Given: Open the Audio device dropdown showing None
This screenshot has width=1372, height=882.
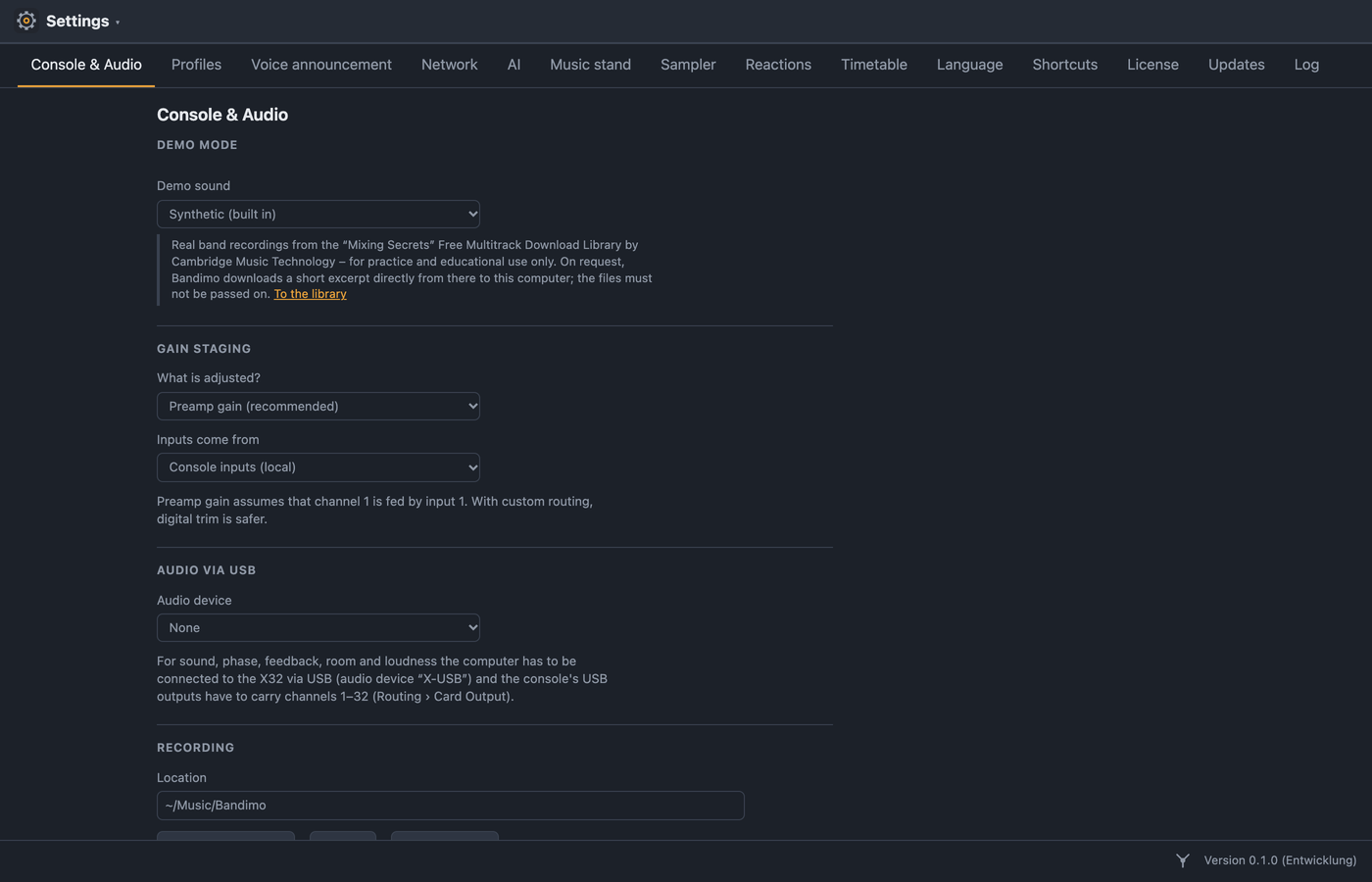Looking at the screenshot, I should 318,627.
